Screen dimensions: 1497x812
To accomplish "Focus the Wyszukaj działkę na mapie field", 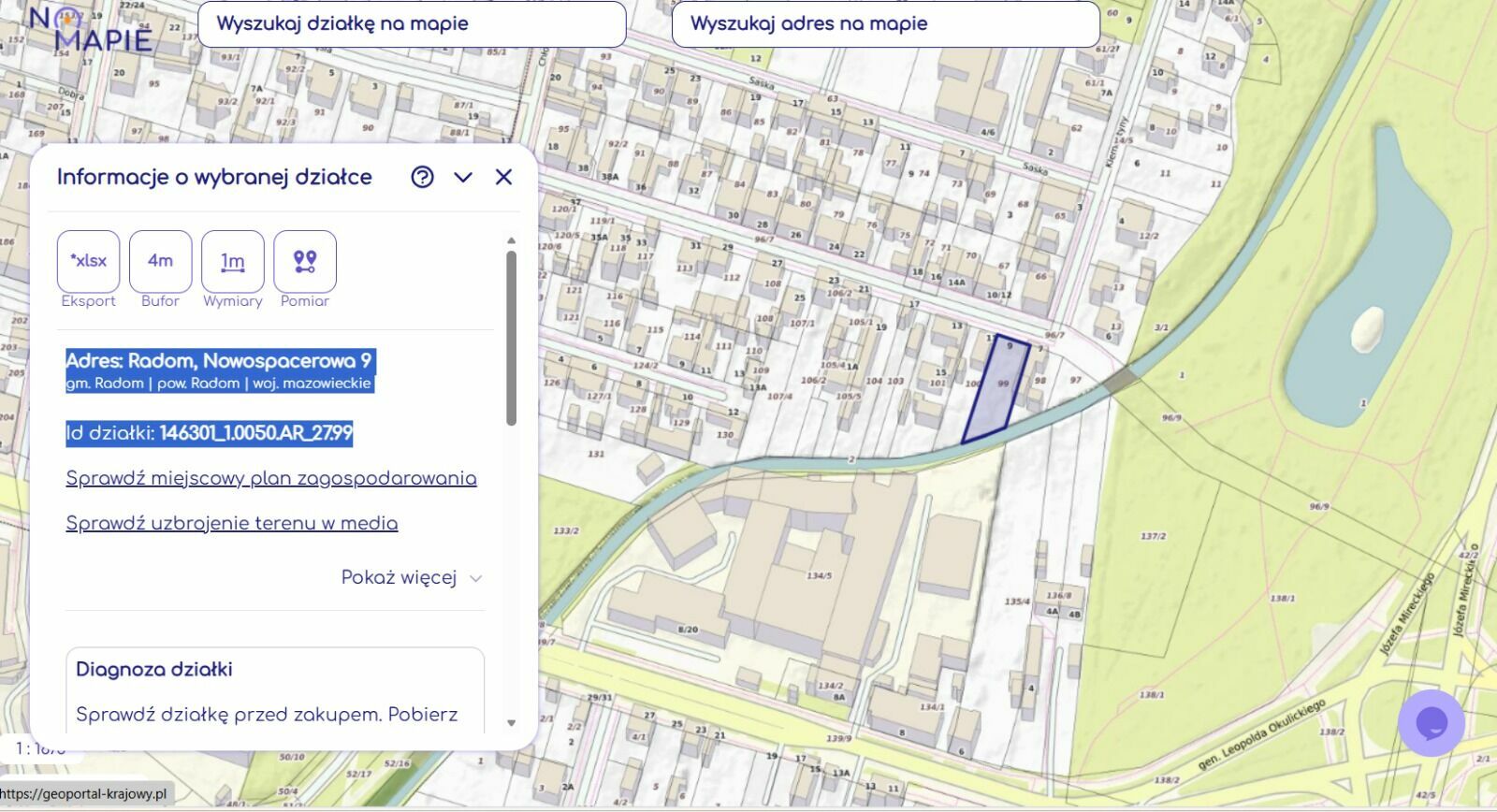I will point(412,23).
